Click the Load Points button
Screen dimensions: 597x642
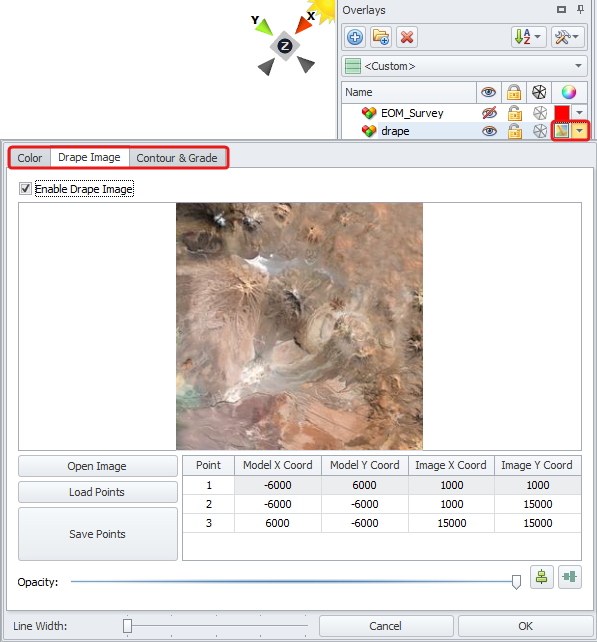(x=97, y=492)
